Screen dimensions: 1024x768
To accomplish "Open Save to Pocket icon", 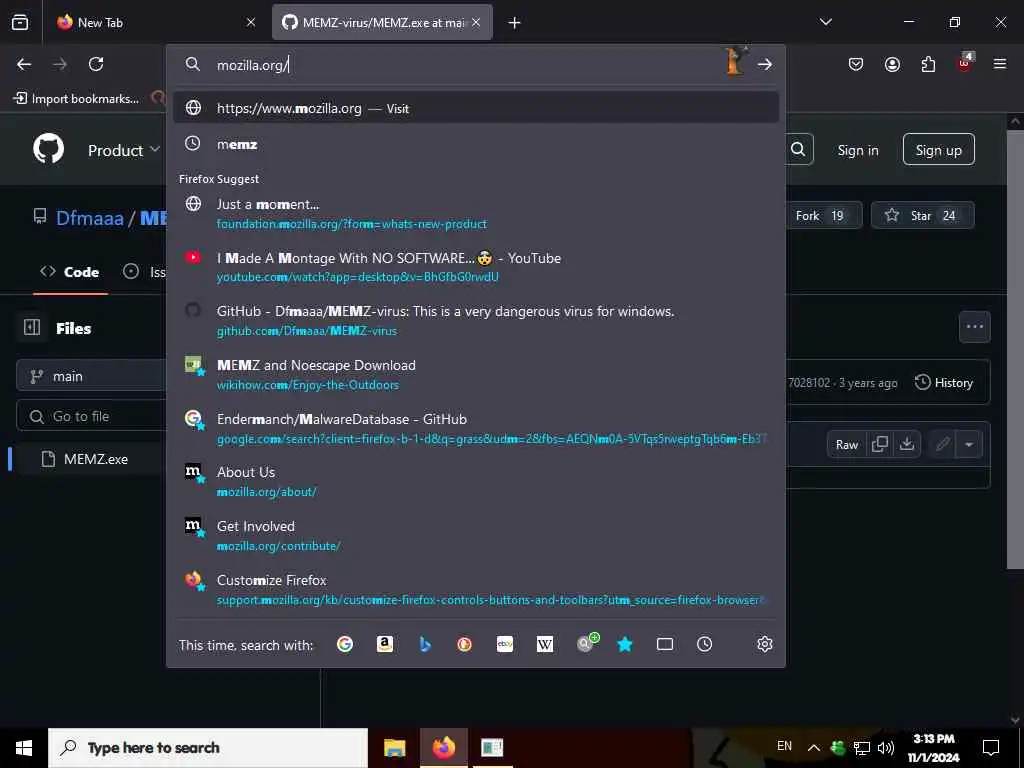I will pos(856,64).
